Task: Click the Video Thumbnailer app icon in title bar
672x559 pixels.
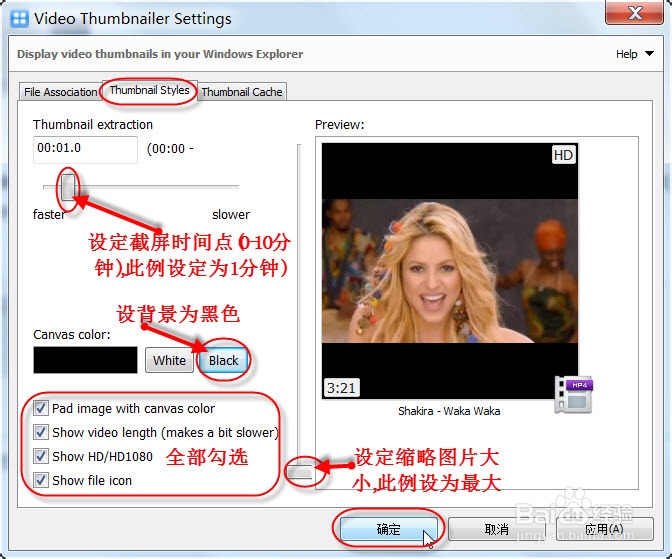Action: [x=19, y=19]
